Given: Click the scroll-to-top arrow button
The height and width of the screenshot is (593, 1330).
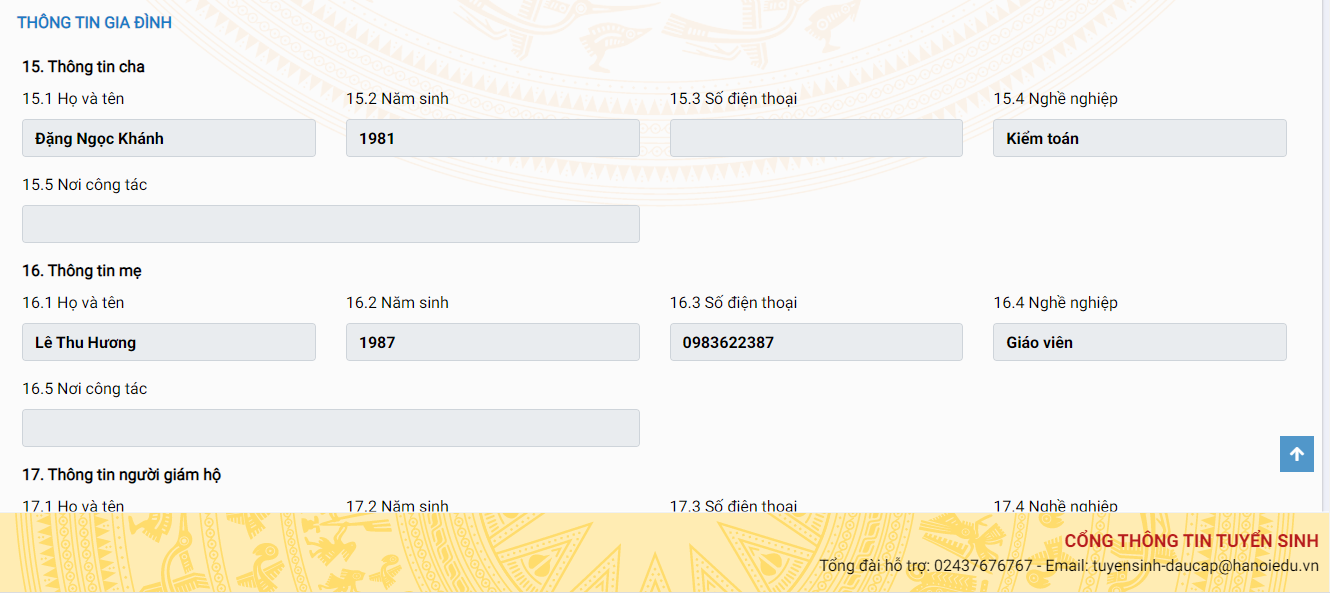Looking at the screenshot, I should [x=1296, y=454].
